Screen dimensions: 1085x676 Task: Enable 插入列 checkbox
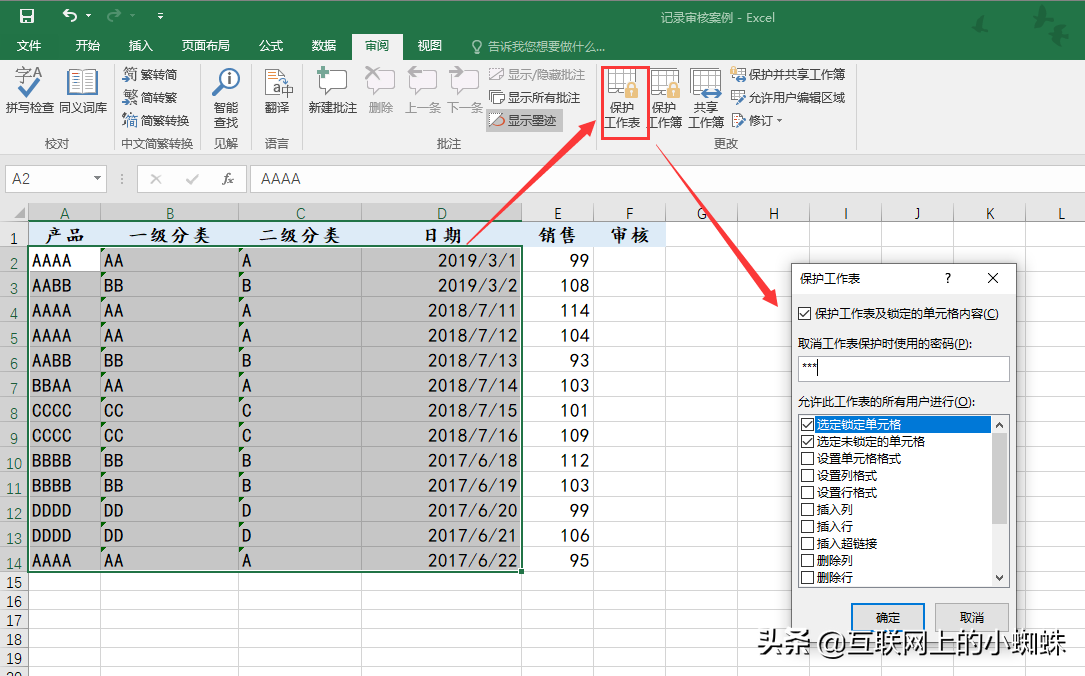[807, 509]
